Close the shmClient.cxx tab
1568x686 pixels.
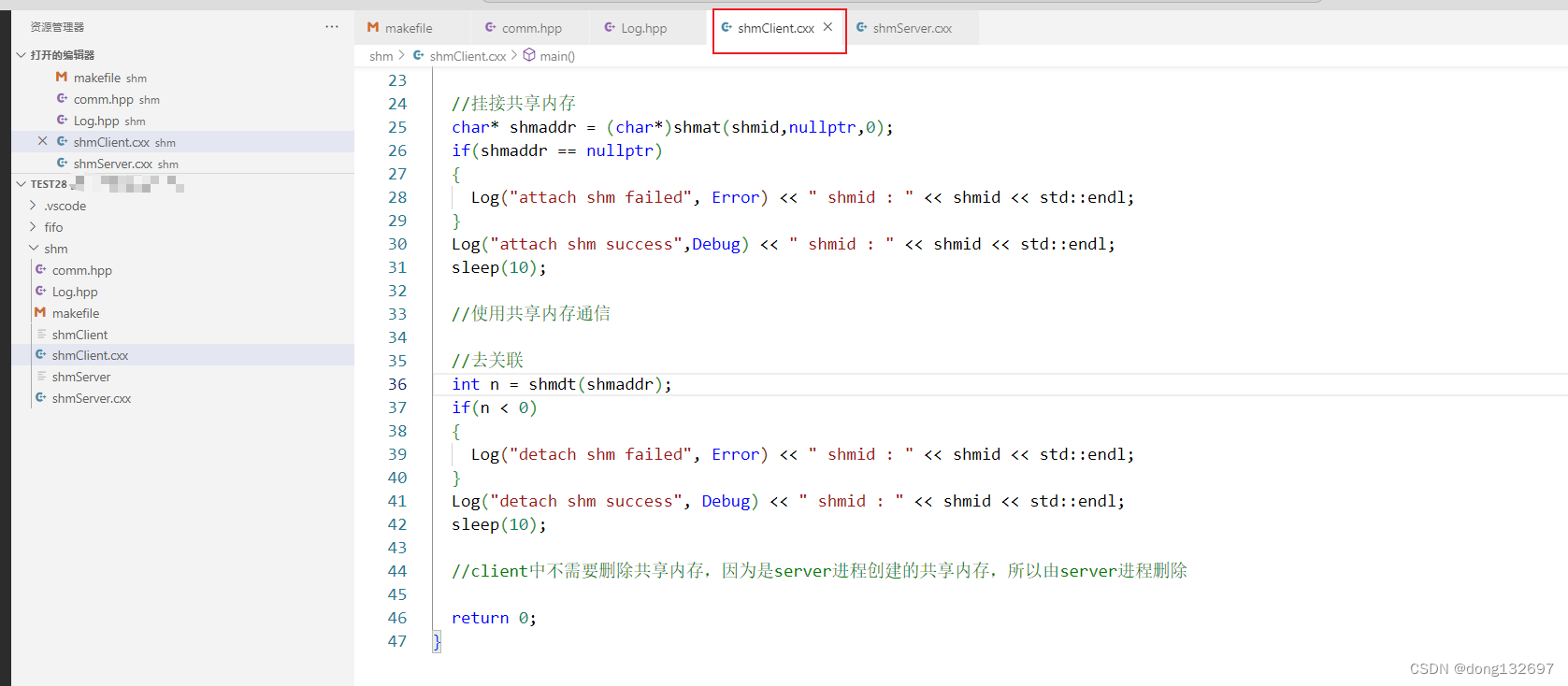827,27
